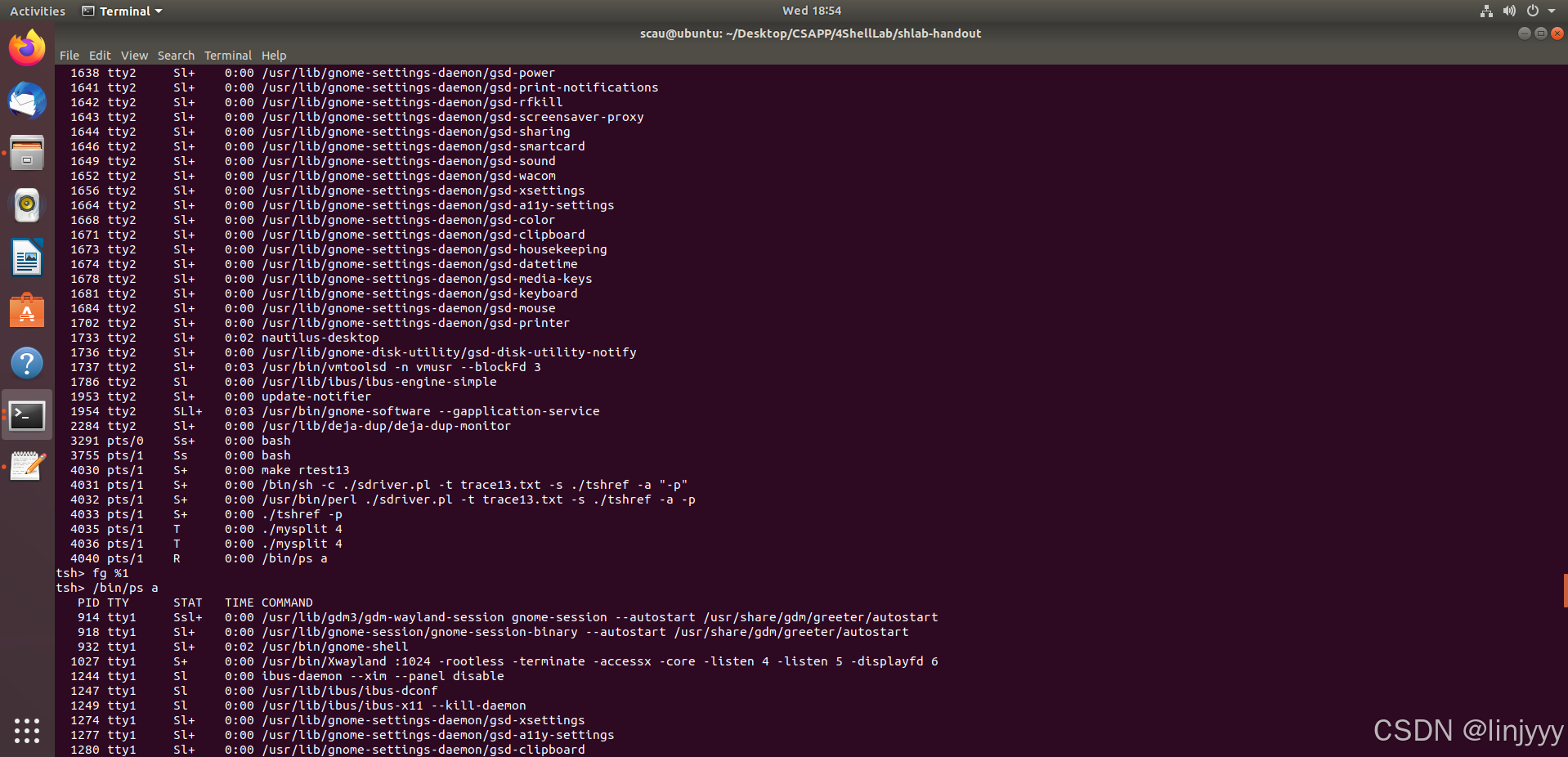
Task: Click the volume speaker icon
Action: pos(1509,11)
